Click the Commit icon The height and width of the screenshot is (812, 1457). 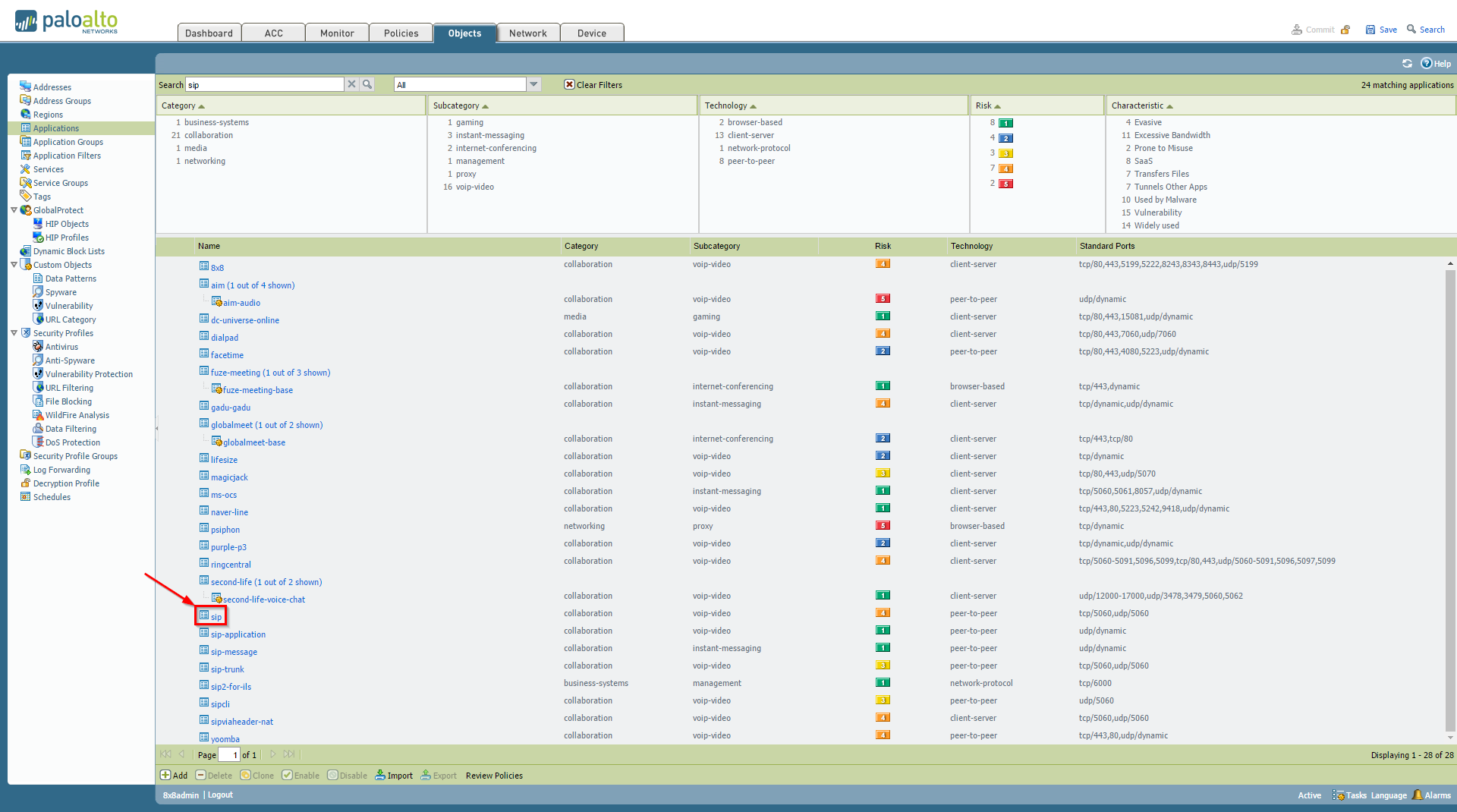pyautogui.click(x=1297, y=30)
